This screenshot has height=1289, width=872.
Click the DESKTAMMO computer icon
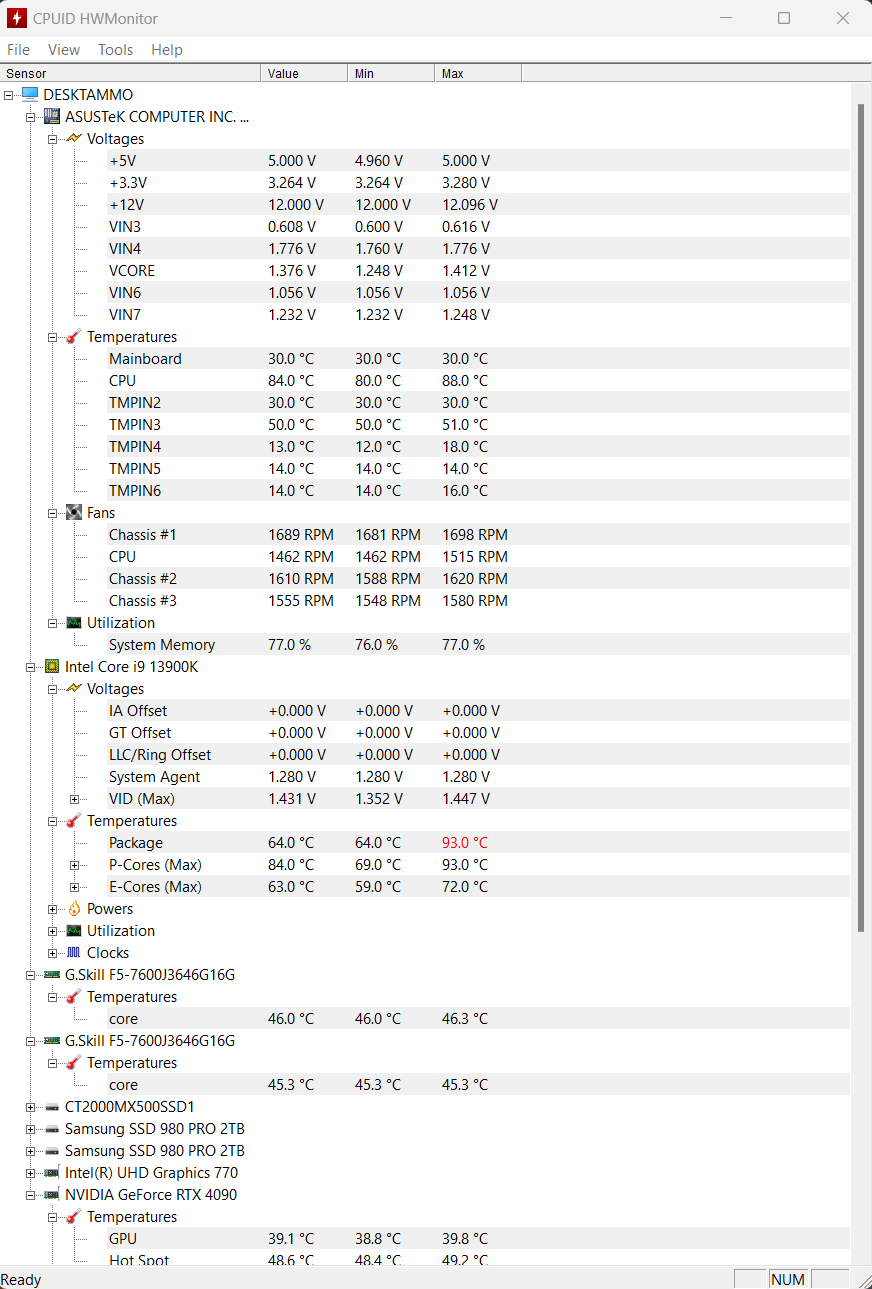pos(30,95)
